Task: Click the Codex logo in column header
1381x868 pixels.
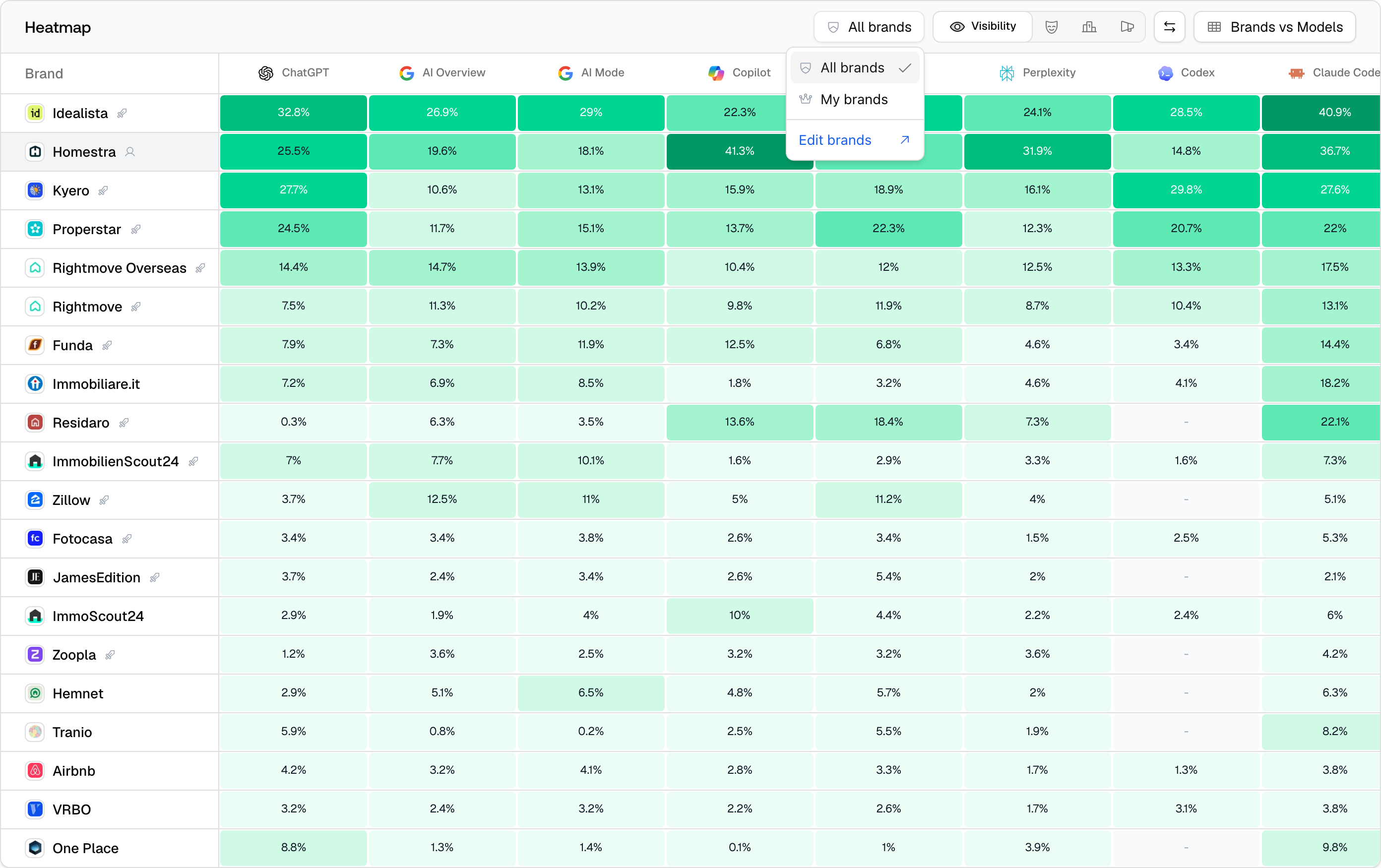Action: point(1165,73)
